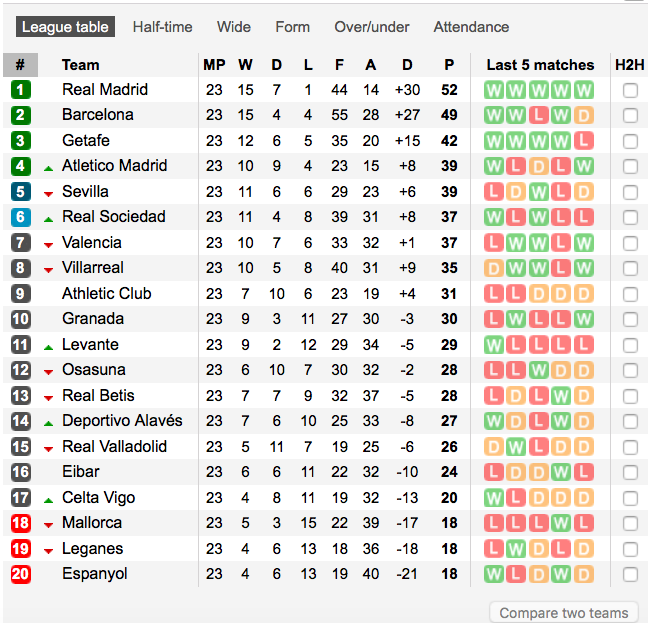Switch to the Half-time tab

[162, 27]
